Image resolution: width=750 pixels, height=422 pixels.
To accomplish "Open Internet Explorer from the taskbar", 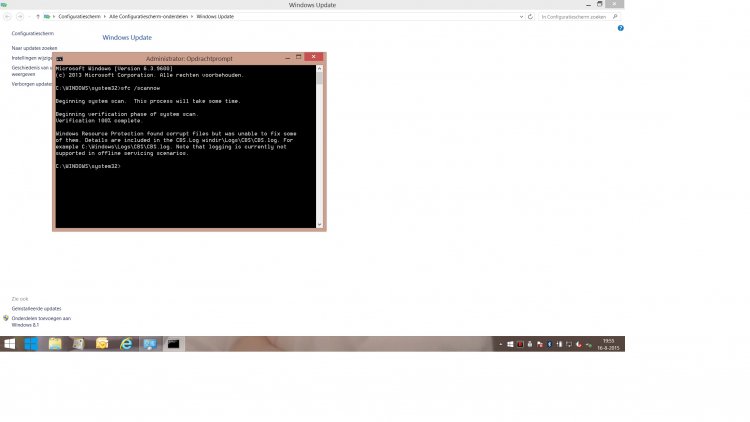I will click(x=126, y=344).
